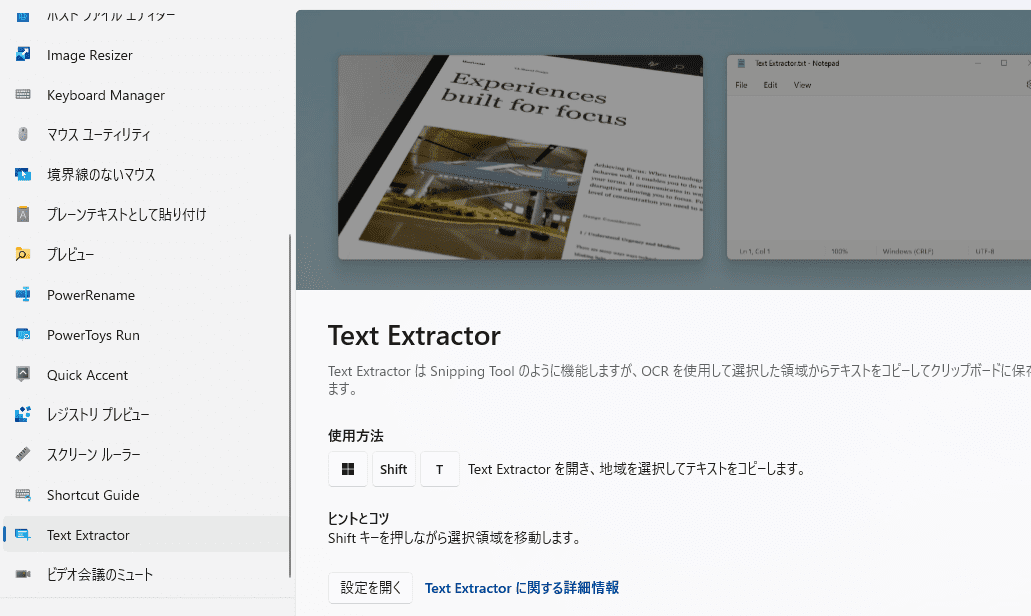Click the 設定を開く button
1031x616 pixels.
tap(370, 588)
